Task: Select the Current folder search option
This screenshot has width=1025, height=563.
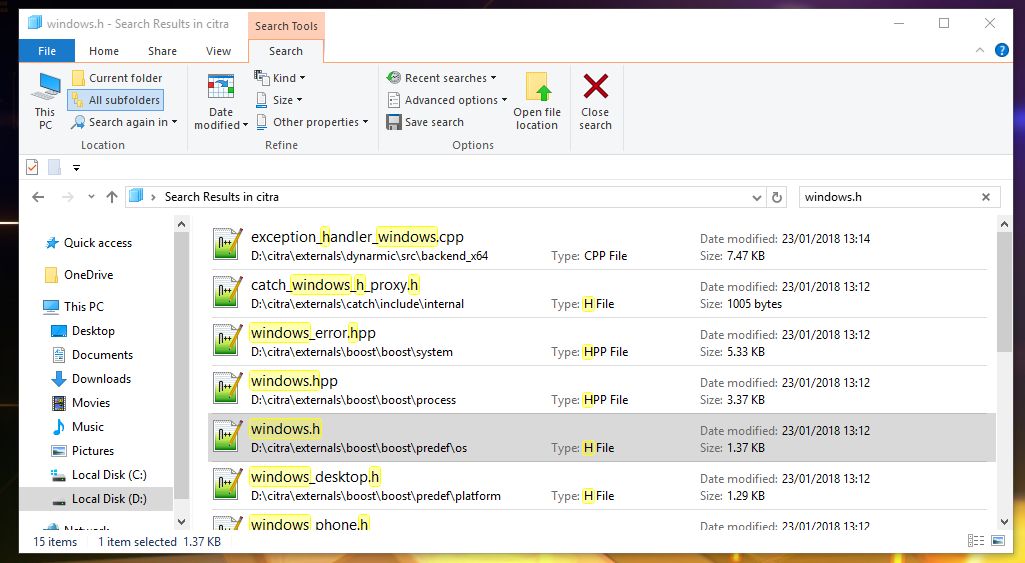Action: (117, 78)
